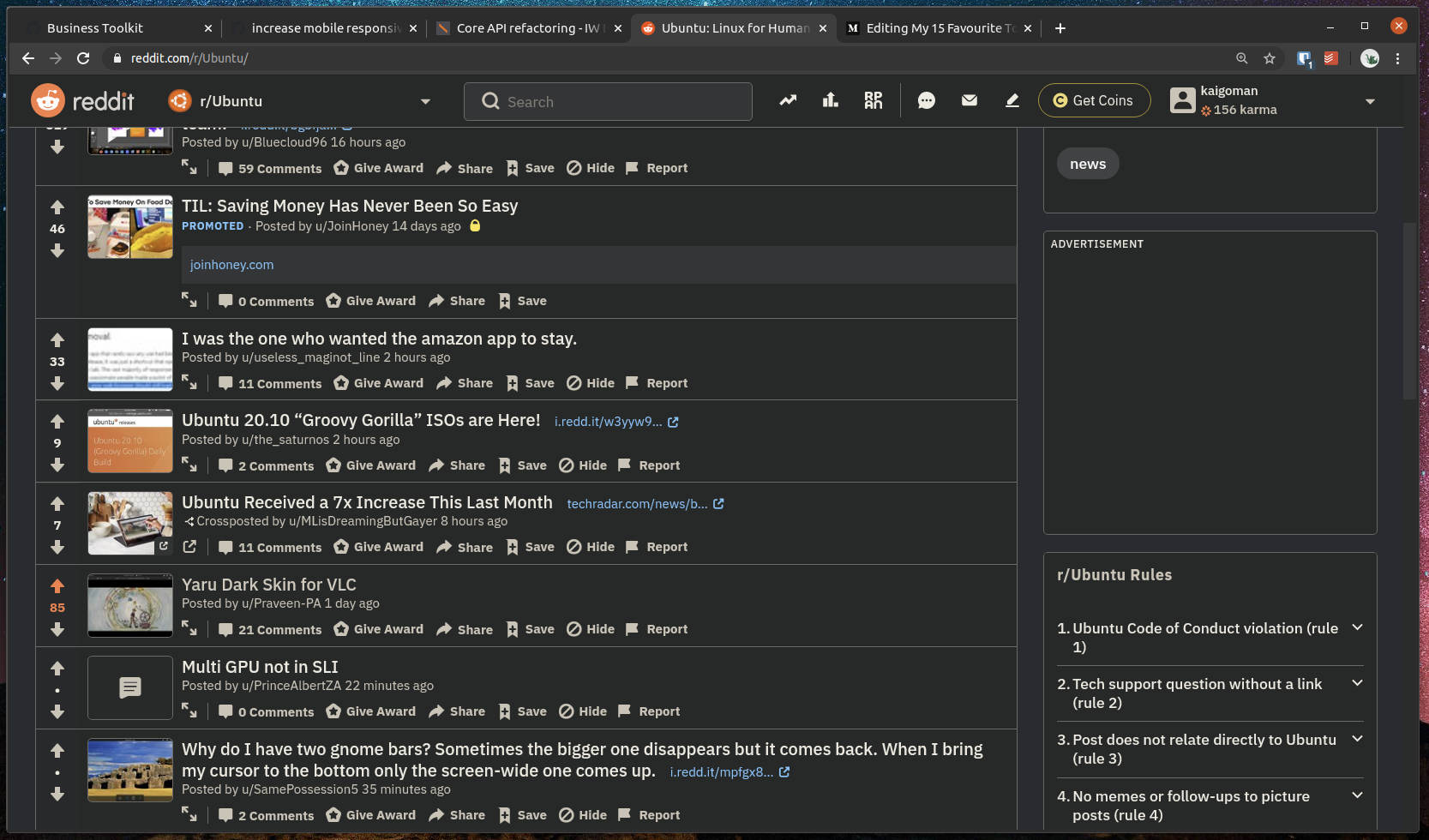Click the browser address bar

(x=669, y=58)
